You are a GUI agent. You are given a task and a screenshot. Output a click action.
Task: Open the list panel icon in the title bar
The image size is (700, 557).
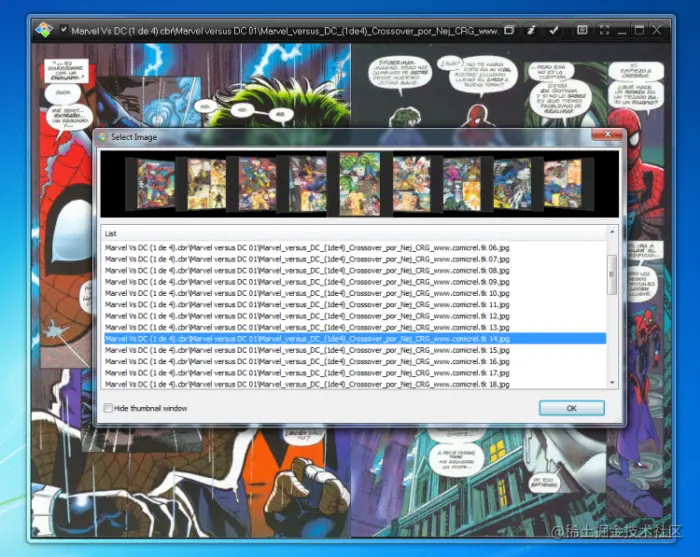pyautogui.click(x=582, y=30)
